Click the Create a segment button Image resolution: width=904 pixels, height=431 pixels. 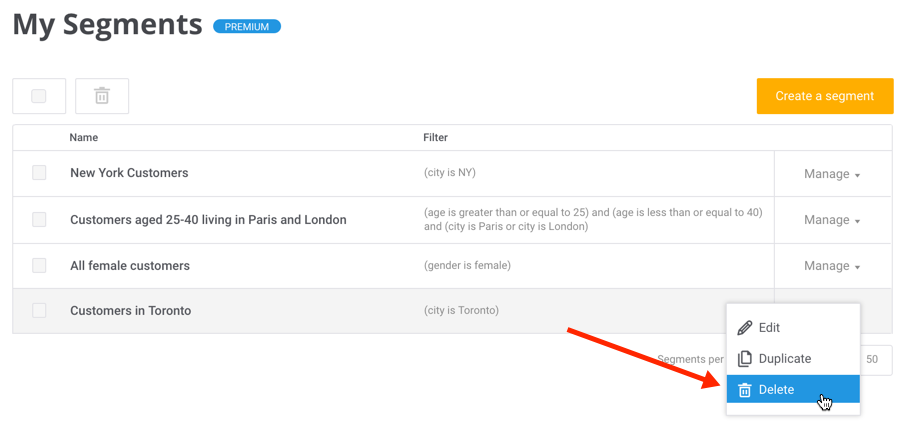[x=824, y=96]
